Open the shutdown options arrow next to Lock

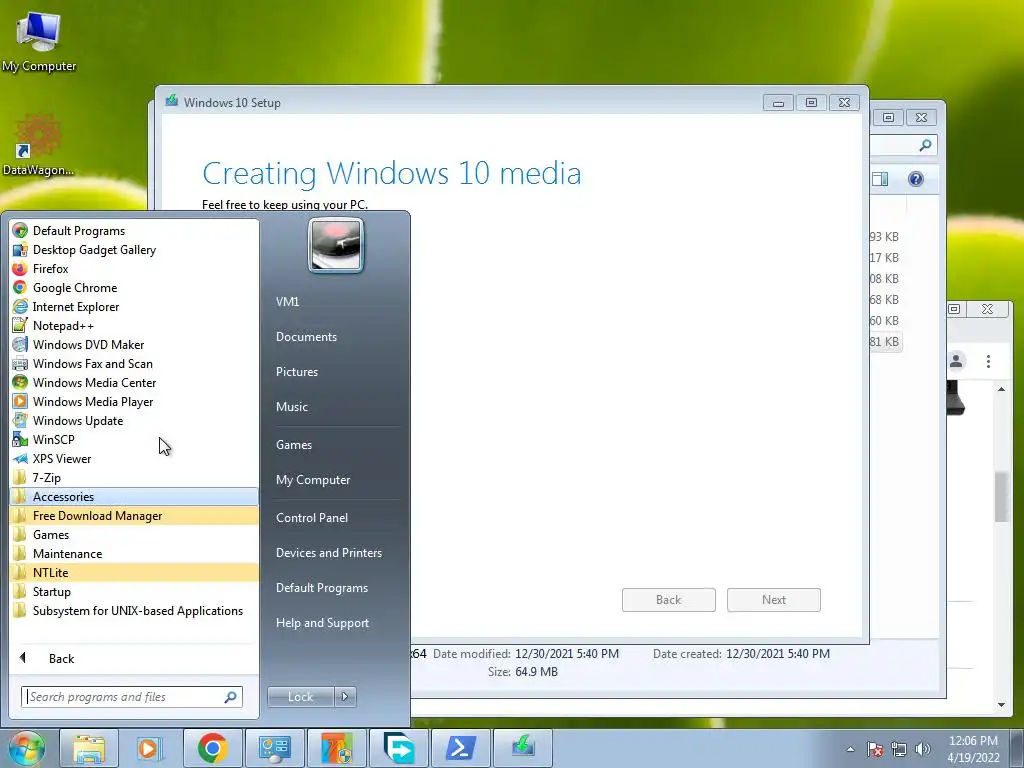(345, 697)
